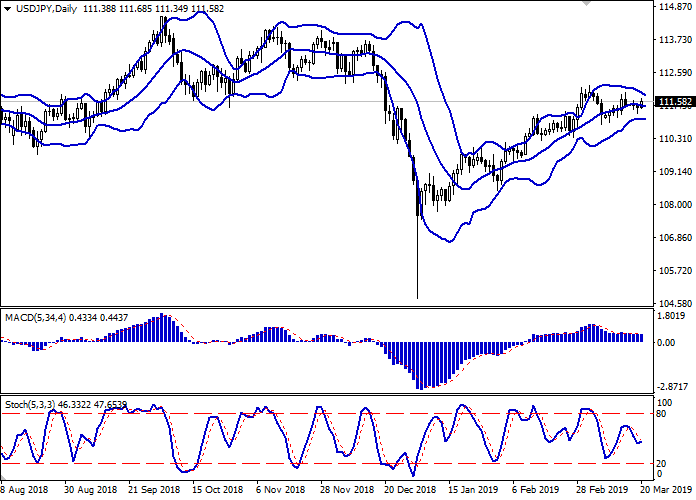The width and height of the screenshot is (696, 500).
Task: Click the Stochastic 20 level label
Action: pos(661,463)
